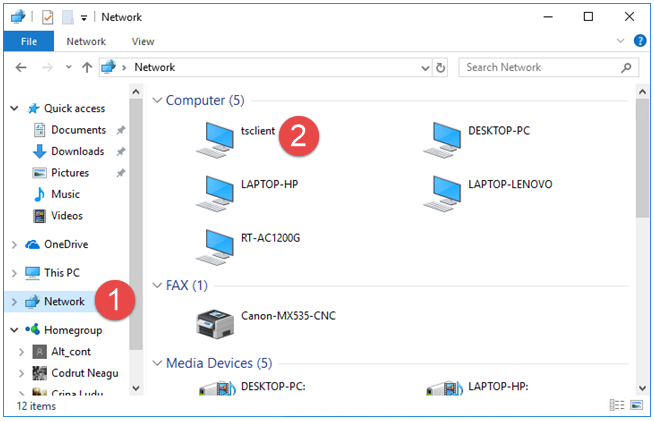This screenshot has width=654, height=421.
Task: Open the address bar history dropdown
Action: coord(425,68)
